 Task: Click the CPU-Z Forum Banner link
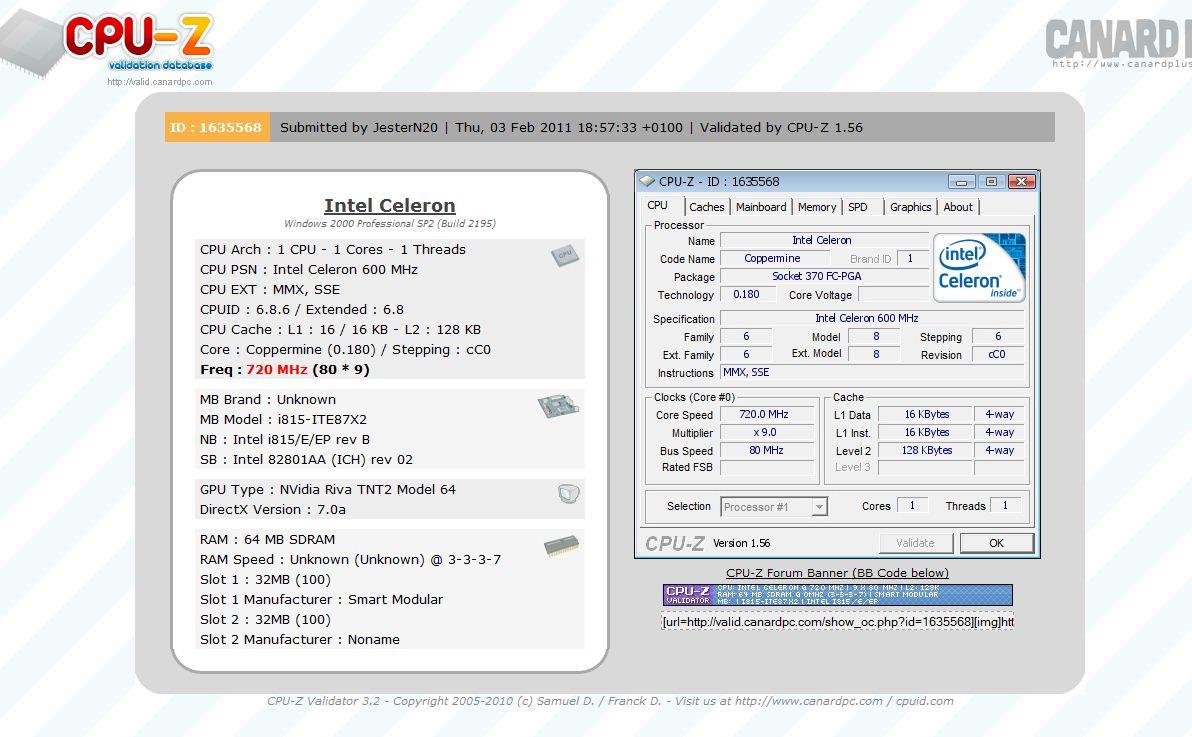[x=837, y=573]
